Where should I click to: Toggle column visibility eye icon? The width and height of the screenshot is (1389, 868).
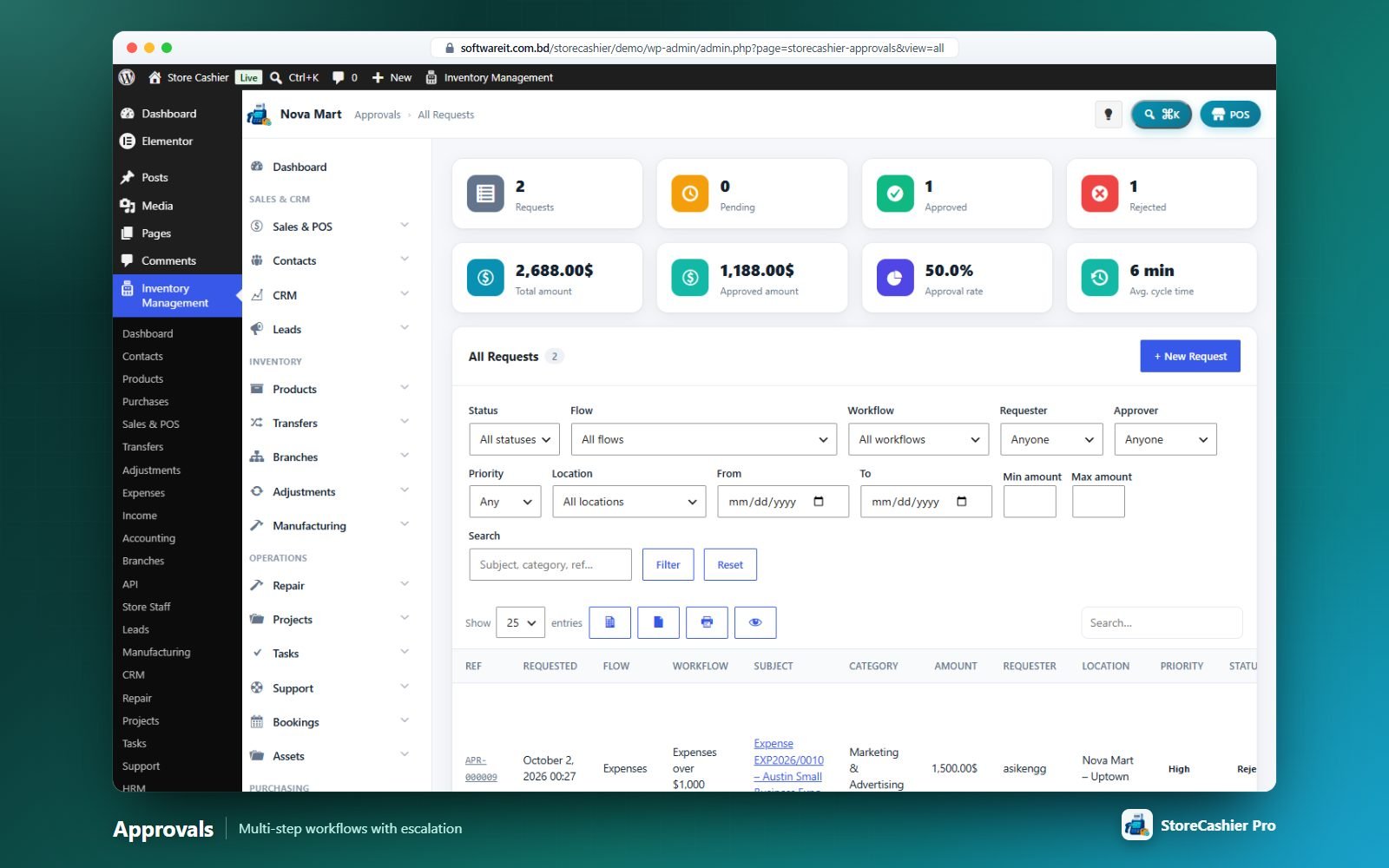tap(755, 622)
